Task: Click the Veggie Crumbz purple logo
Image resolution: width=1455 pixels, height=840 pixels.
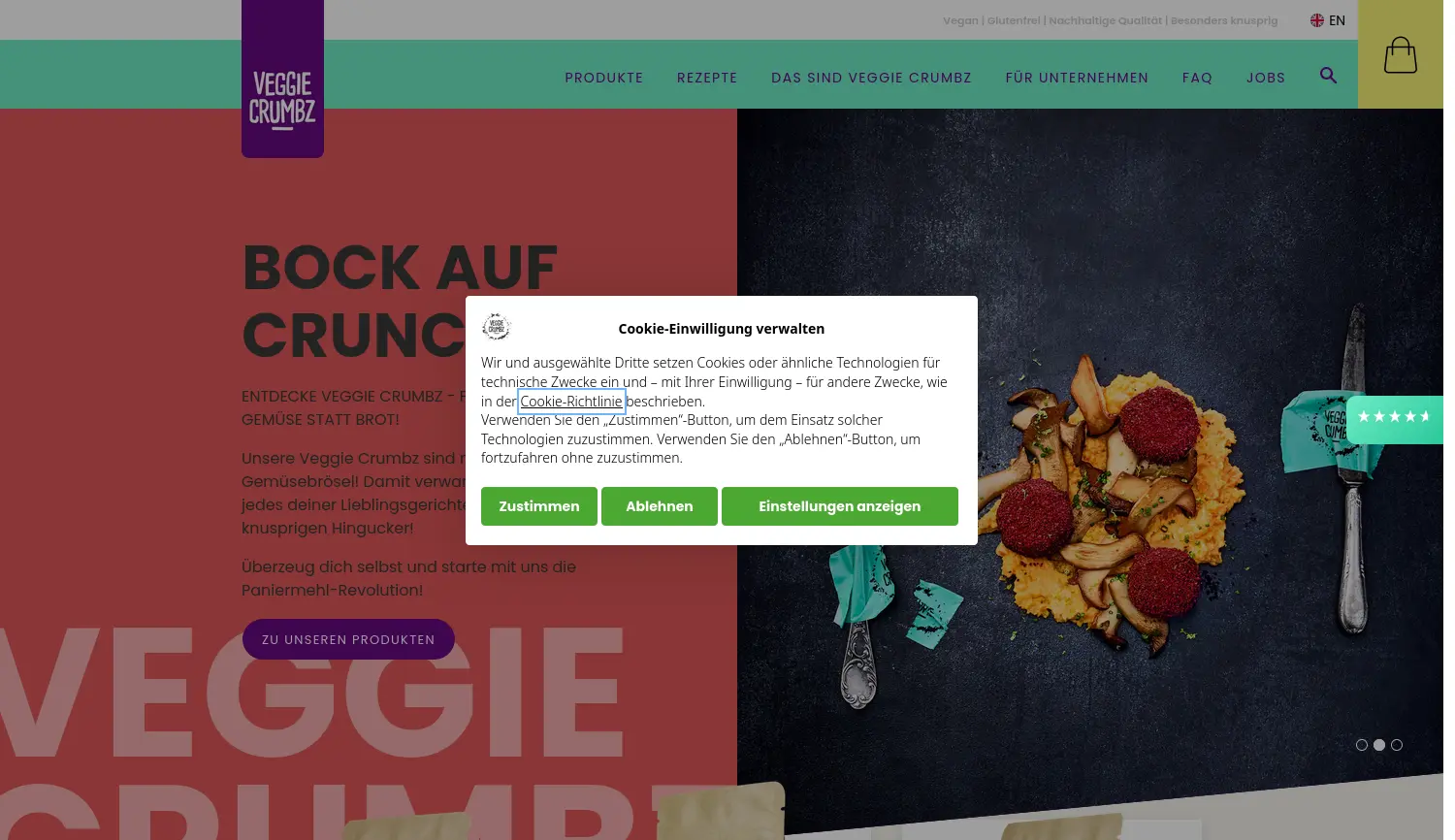Action: tap(282, 79)
